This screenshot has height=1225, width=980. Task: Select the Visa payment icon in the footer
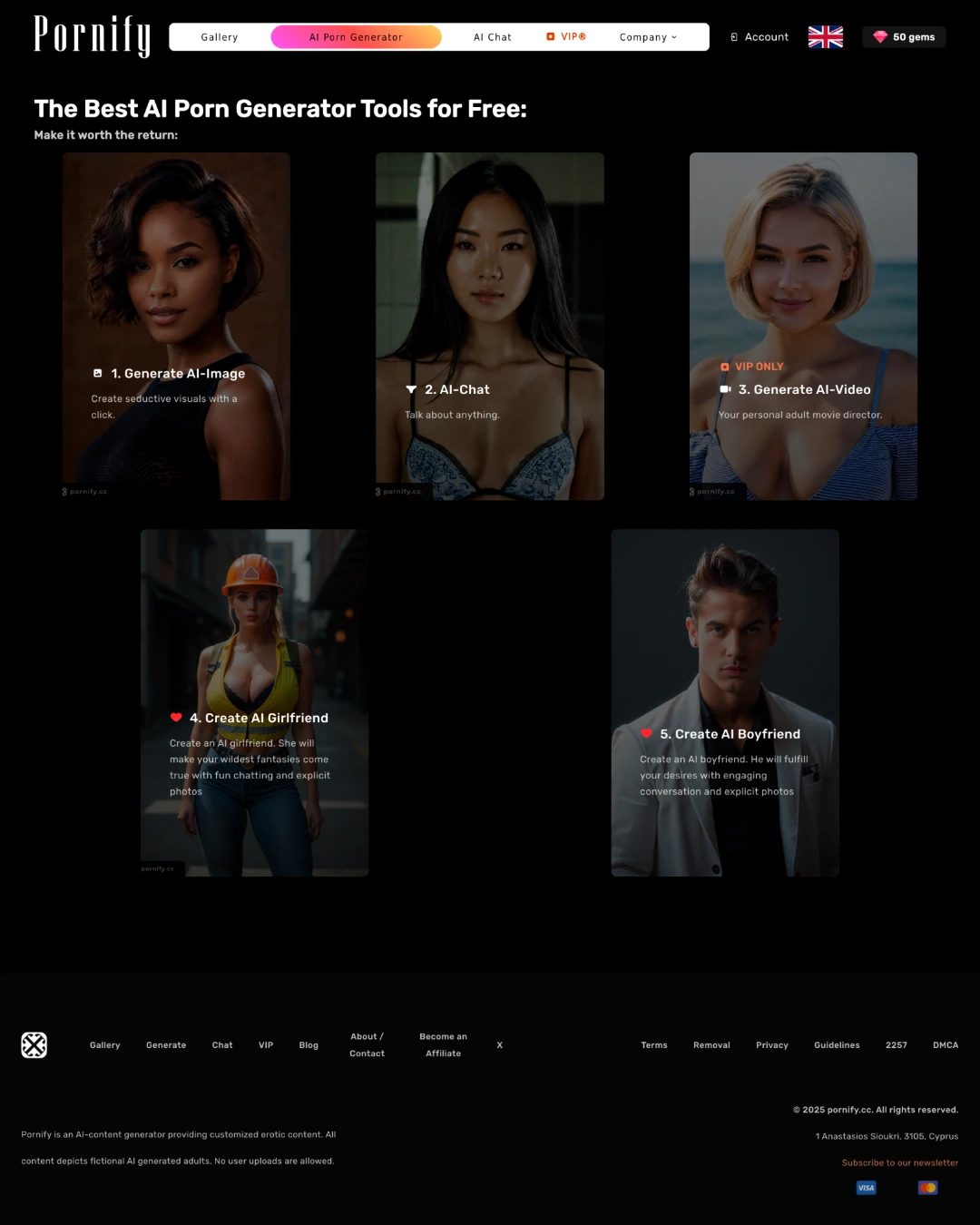(x=866, y=1187)
